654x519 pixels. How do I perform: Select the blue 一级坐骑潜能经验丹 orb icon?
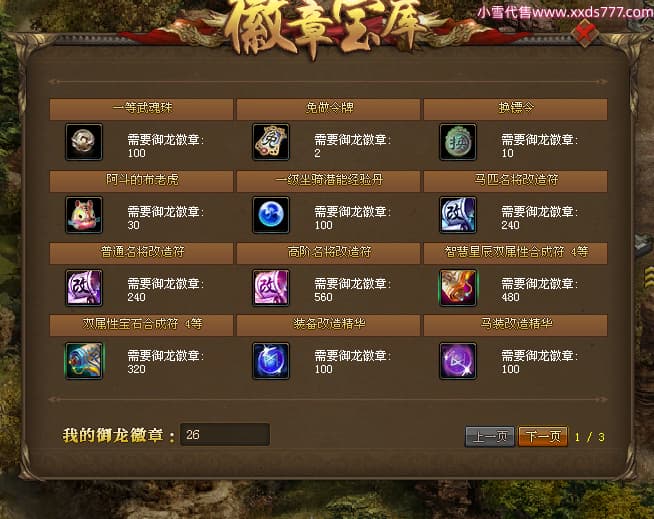[x=271, y=215]
